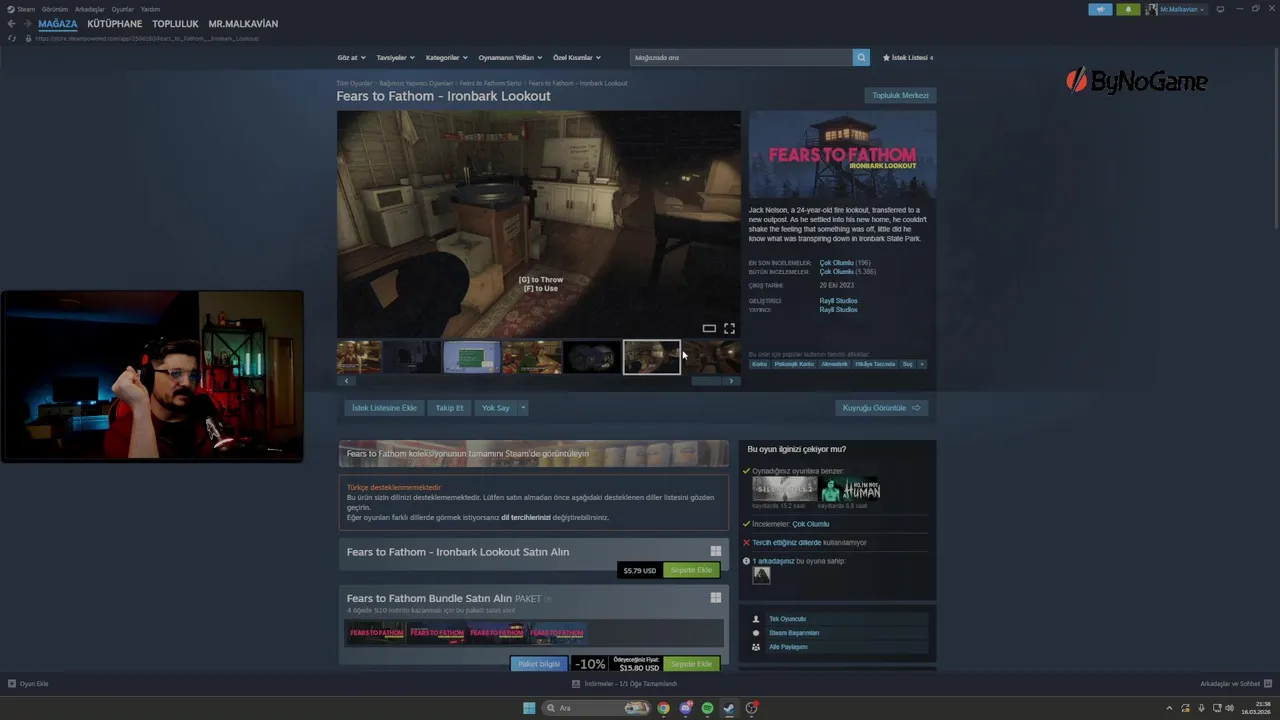Show hidden system tray icons

[1169, 708]
